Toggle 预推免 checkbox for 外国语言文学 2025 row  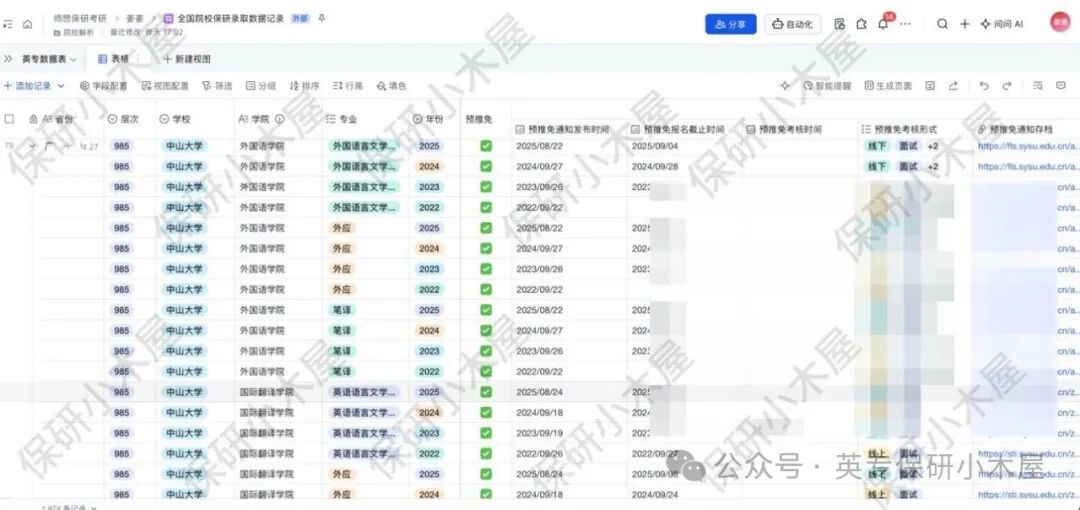pos(486,146)
